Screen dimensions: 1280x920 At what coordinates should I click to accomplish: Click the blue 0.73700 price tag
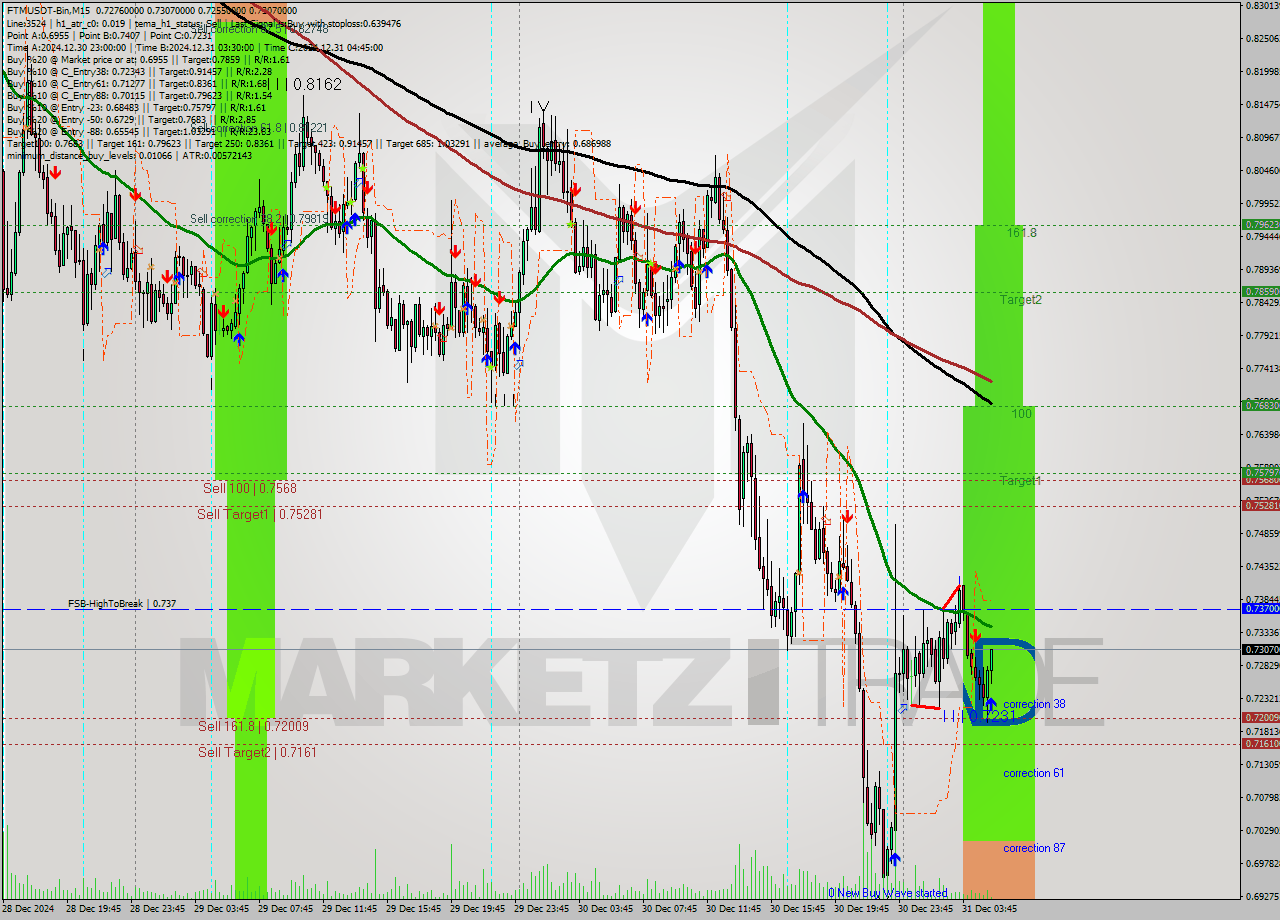pos(1260,608)
